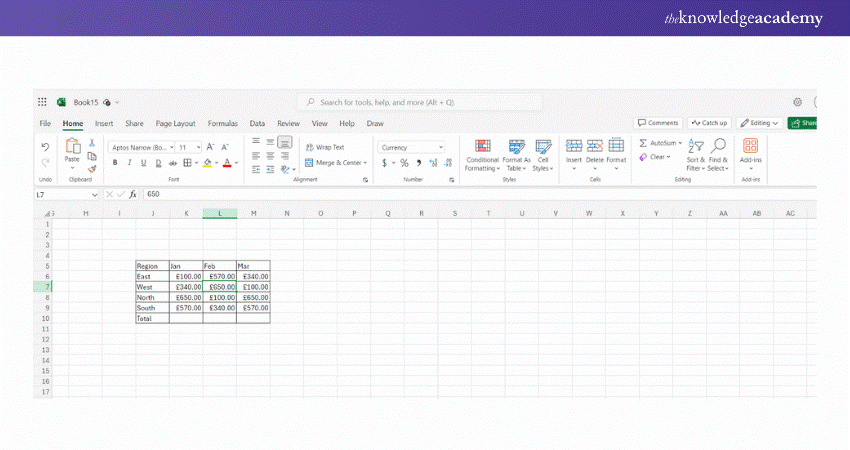The height and width of the screenshot is (450, 850).
Task: Apply the red font color swatch
Action: pos(227,163)
